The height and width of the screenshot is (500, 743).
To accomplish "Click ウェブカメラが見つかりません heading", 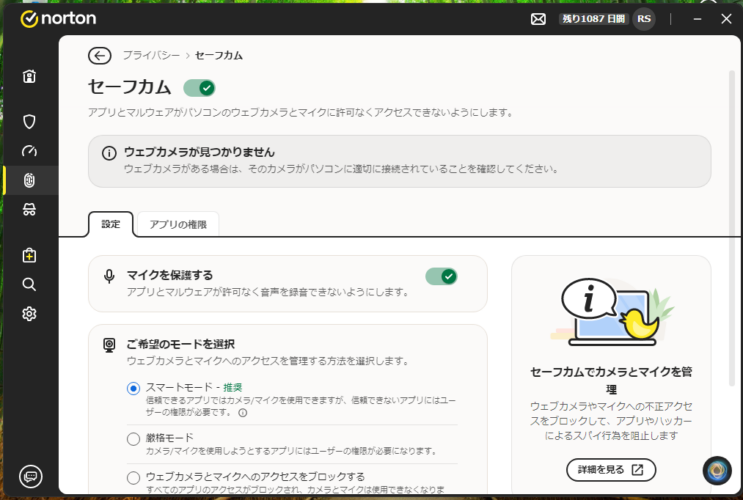I will click(x=199, y=152).
